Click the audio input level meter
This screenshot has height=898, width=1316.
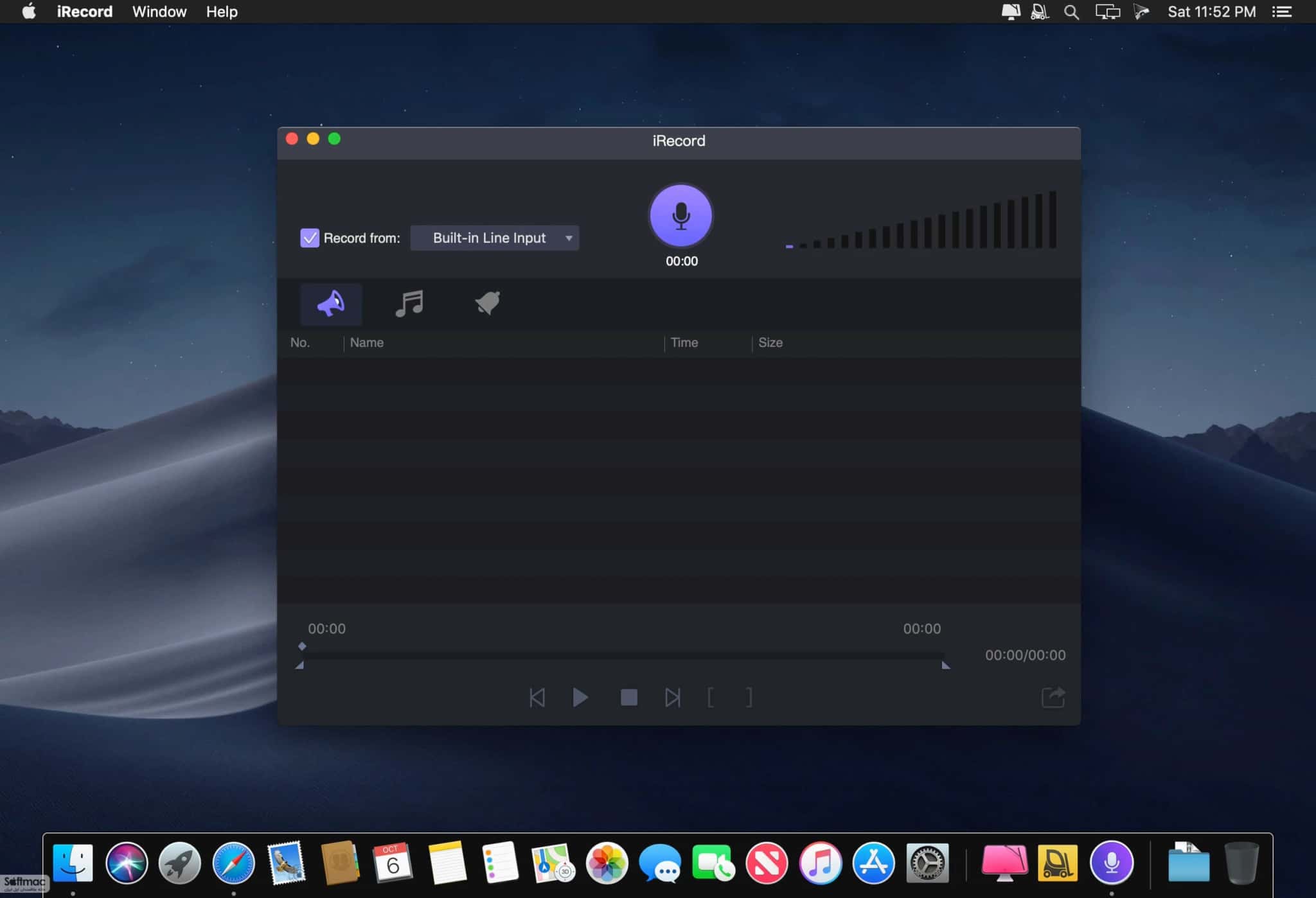[x=921, y=219]
